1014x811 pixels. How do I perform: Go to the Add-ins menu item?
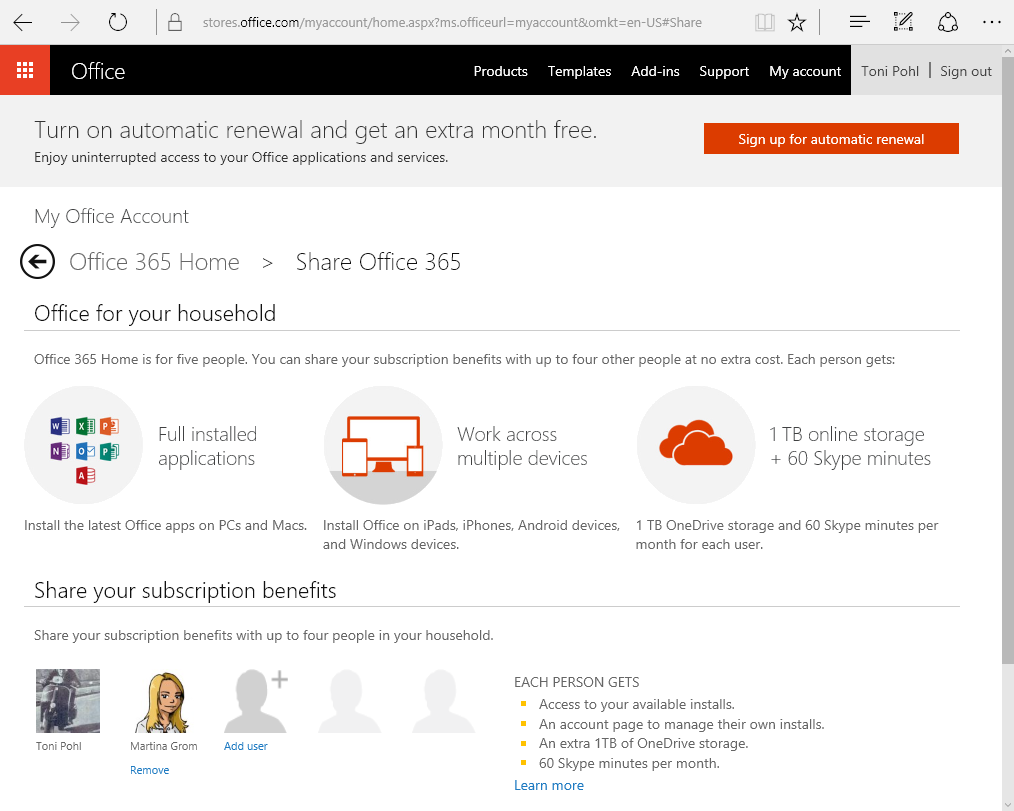655,71
